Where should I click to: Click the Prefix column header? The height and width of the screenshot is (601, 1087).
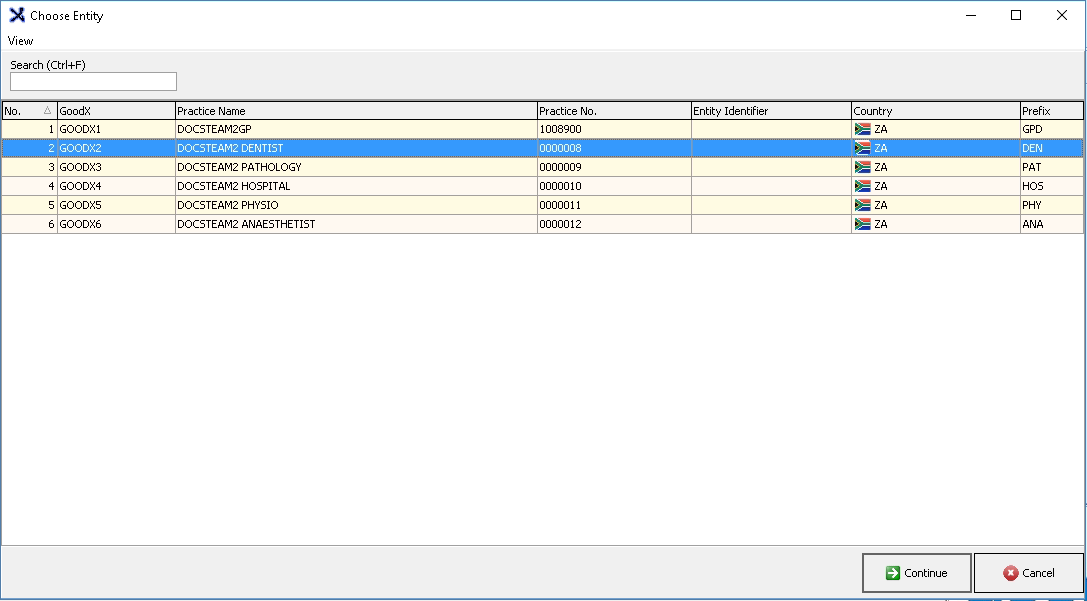point(1050,111)
